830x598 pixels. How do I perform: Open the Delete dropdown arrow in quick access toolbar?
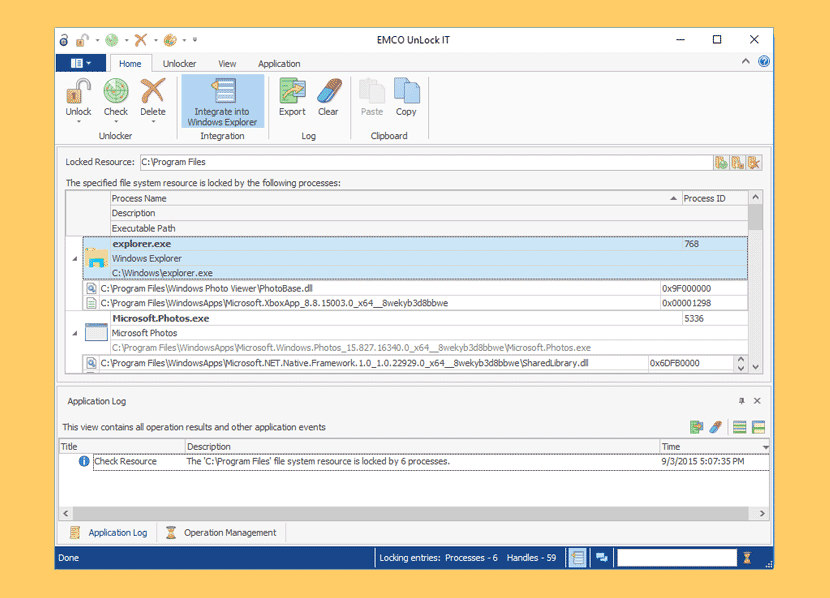156,40
